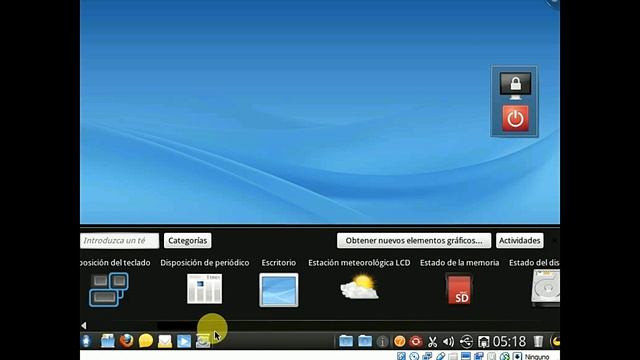
Task: Click the red power button on the desktop widget
Action: 515,118
